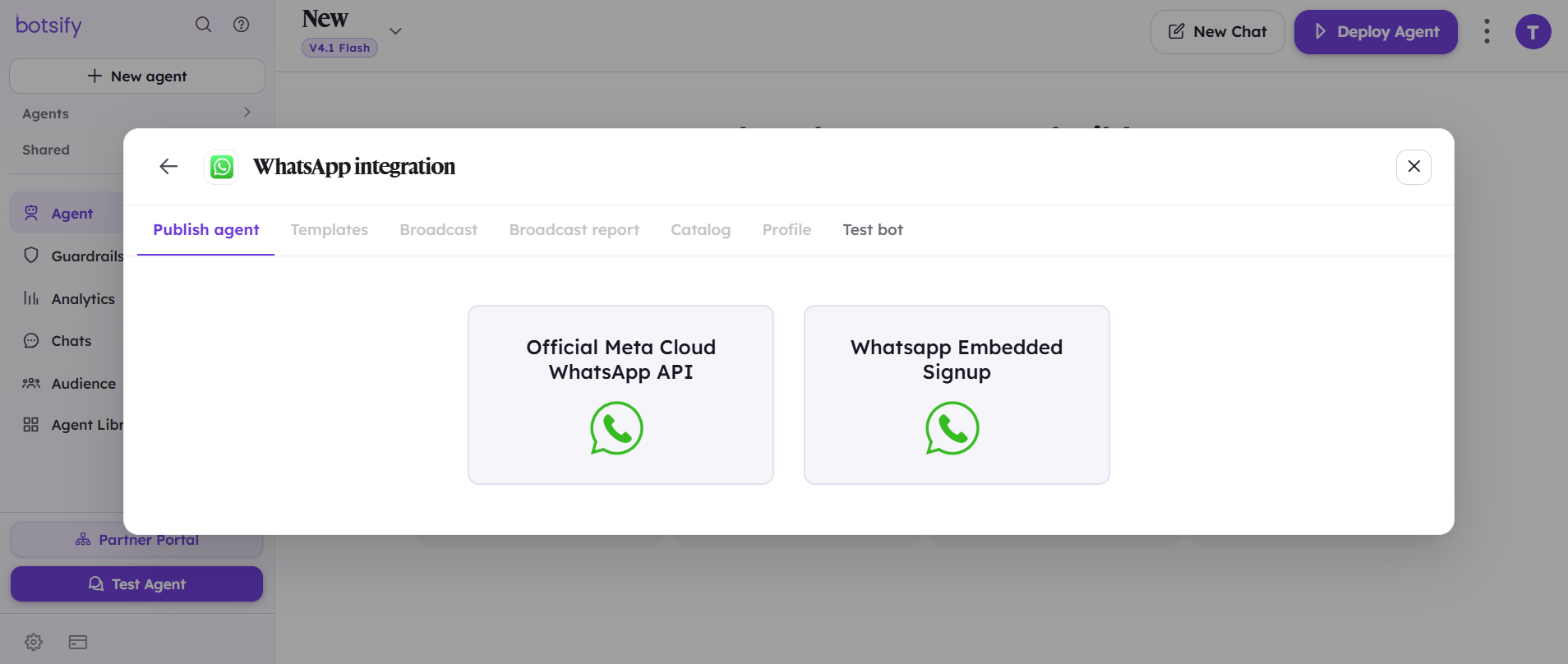Open the Partner Portal button

click(136, 540)
